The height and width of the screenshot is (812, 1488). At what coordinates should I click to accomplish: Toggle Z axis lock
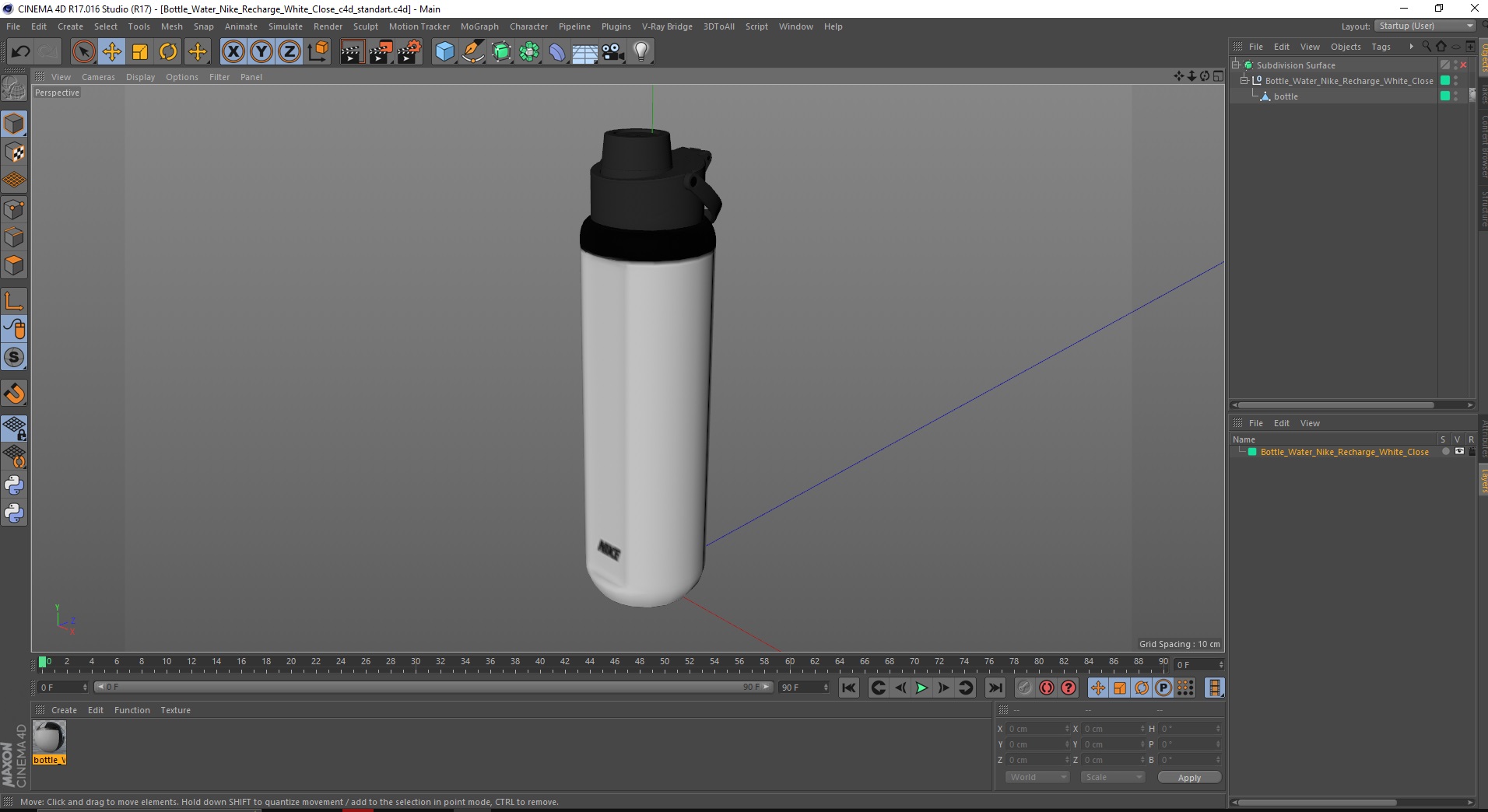tap(290, 52)
